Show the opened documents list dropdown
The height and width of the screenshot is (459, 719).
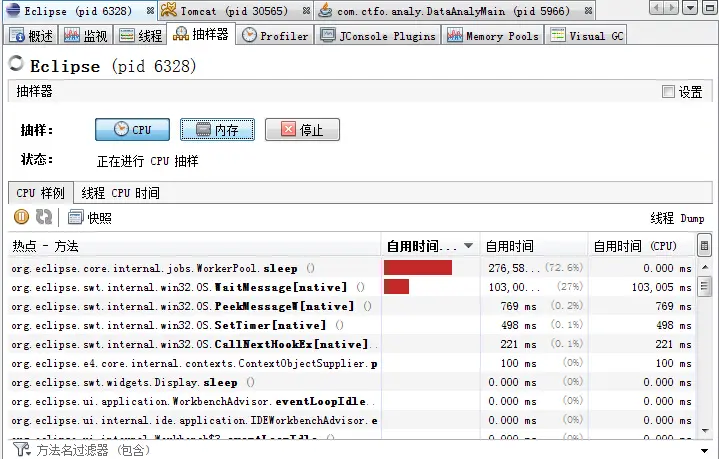pyautogui.click(x=690, y=8)
